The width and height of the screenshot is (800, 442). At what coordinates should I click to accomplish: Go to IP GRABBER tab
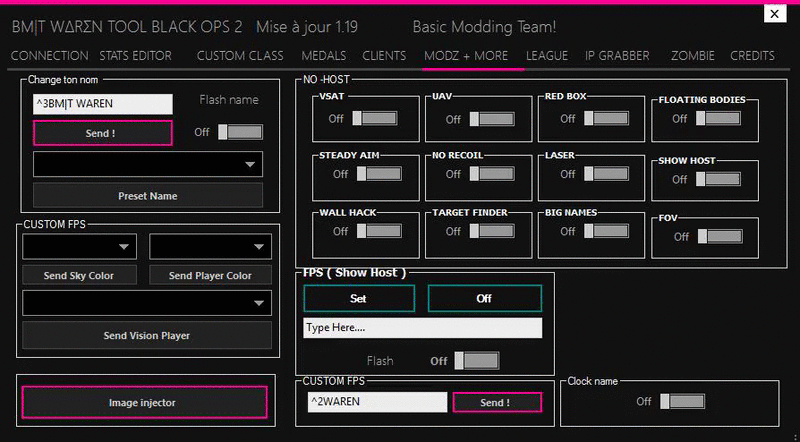tap(617, 56)
